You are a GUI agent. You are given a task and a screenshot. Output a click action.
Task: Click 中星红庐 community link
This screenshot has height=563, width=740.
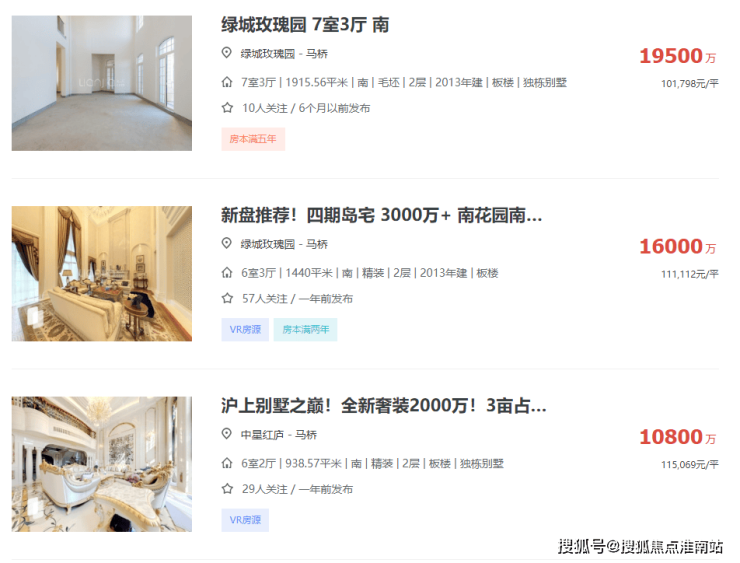(262, 435)
